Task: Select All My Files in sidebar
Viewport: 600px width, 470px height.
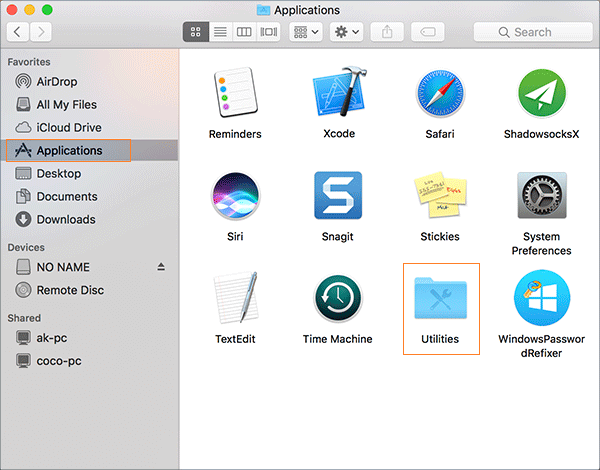Action: 90,104
